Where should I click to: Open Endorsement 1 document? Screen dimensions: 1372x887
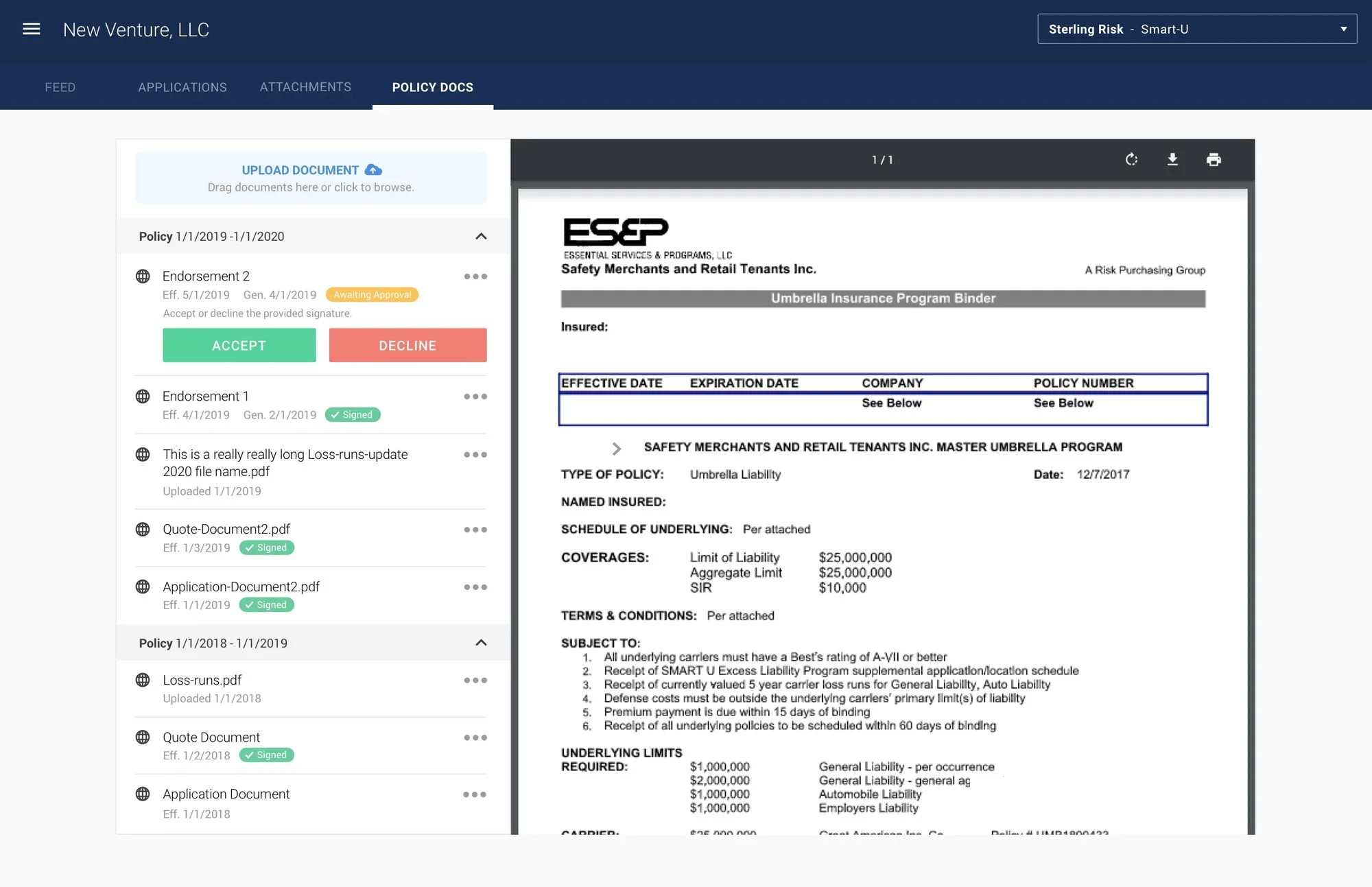(205, 396)
